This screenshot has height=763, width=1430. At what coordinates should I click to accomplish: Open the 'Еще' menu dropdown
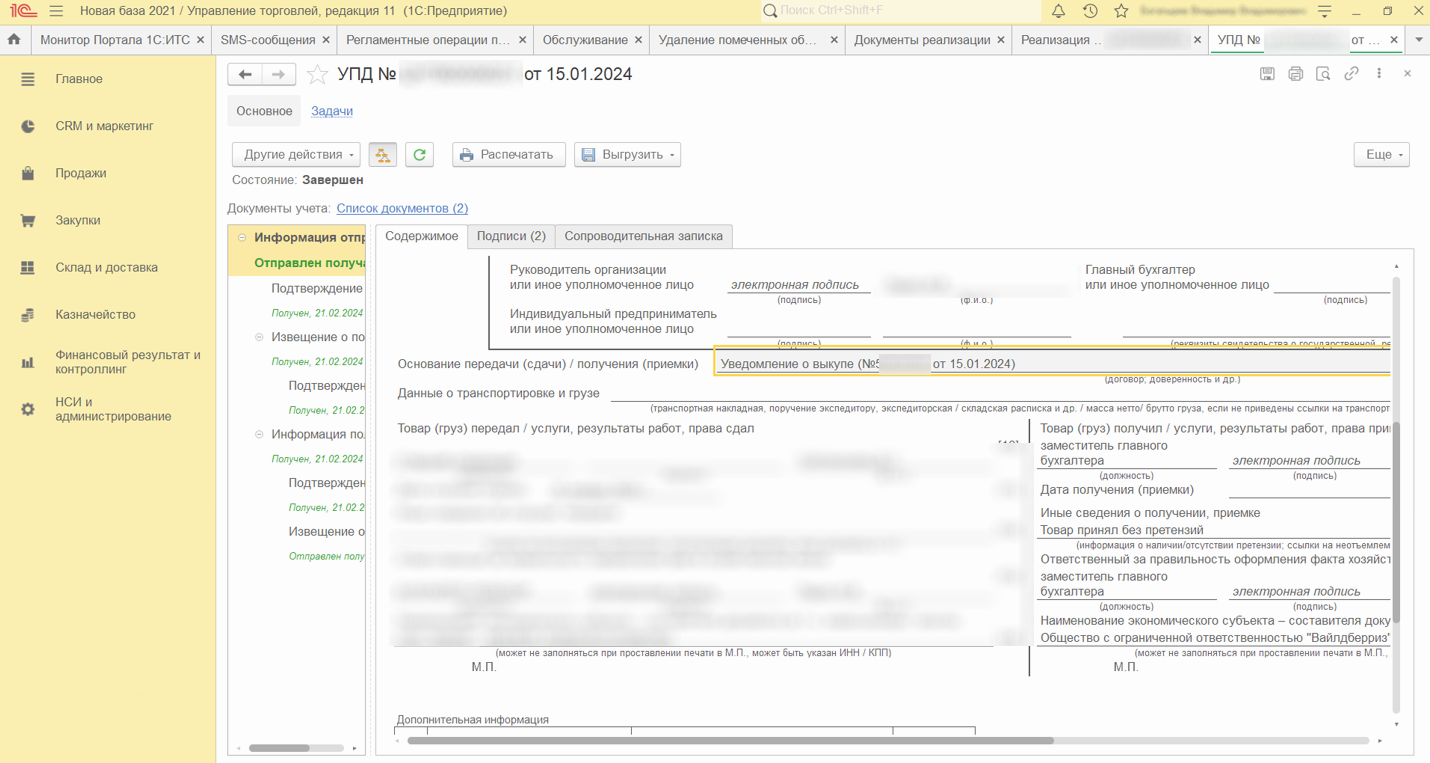1381,155
